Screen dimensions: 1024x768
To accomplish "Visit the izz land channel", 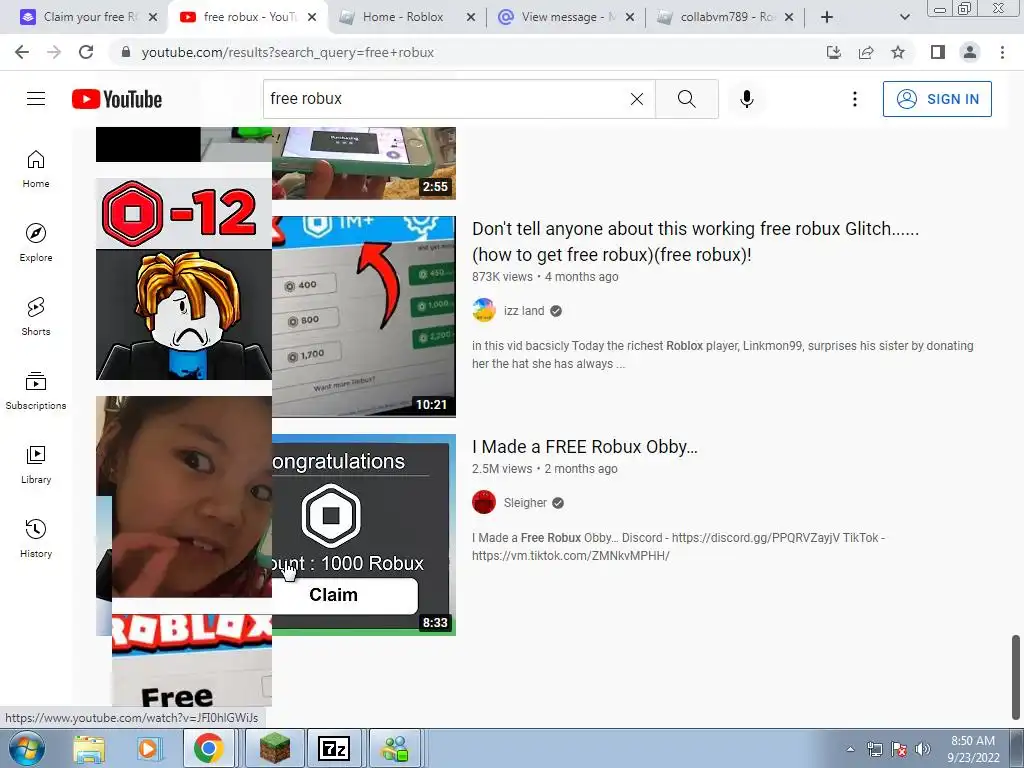I will tap(524, 311).
